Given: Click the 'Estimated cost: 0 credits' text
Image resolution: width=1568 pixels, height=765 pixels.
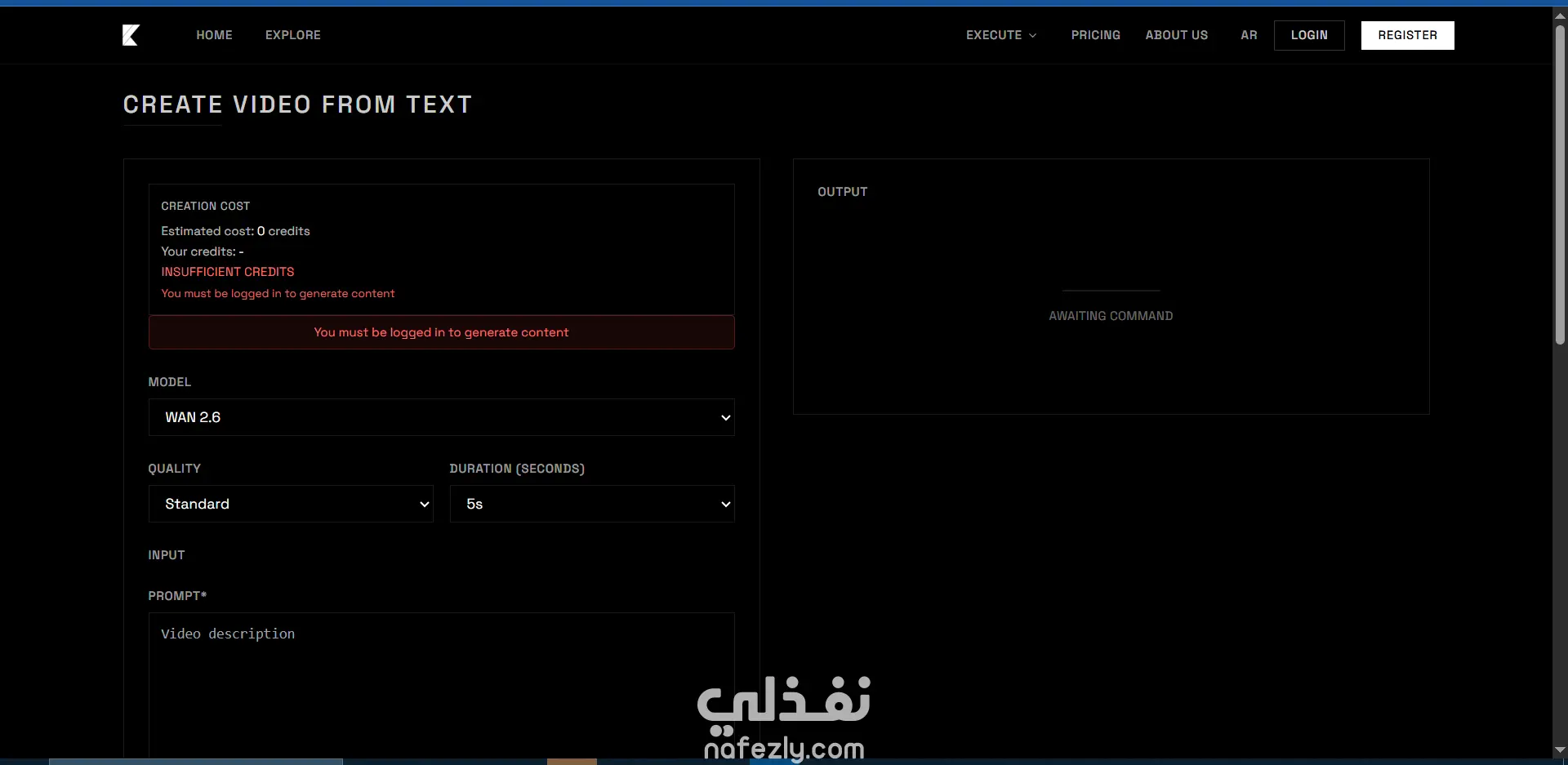Looking at the screenshot, I should click(235, 231).
